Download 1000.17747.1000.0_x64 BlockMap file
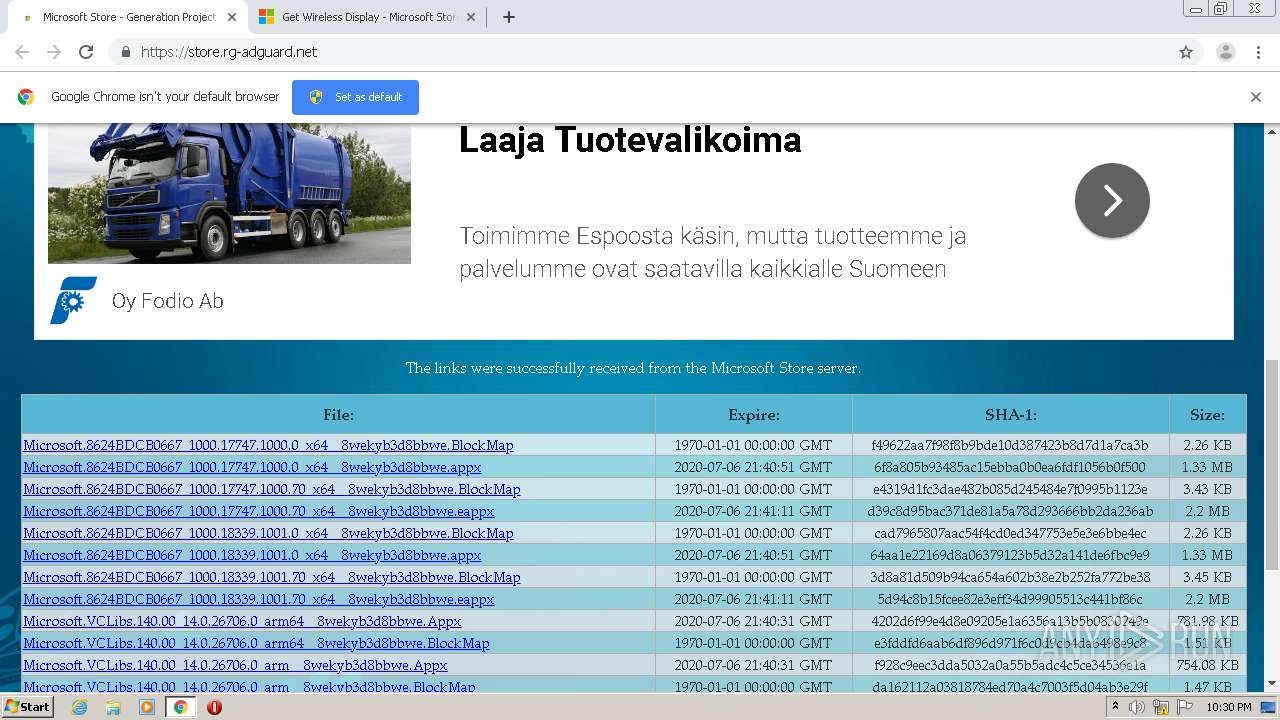The image size is (1280, 720). (268, 445)
